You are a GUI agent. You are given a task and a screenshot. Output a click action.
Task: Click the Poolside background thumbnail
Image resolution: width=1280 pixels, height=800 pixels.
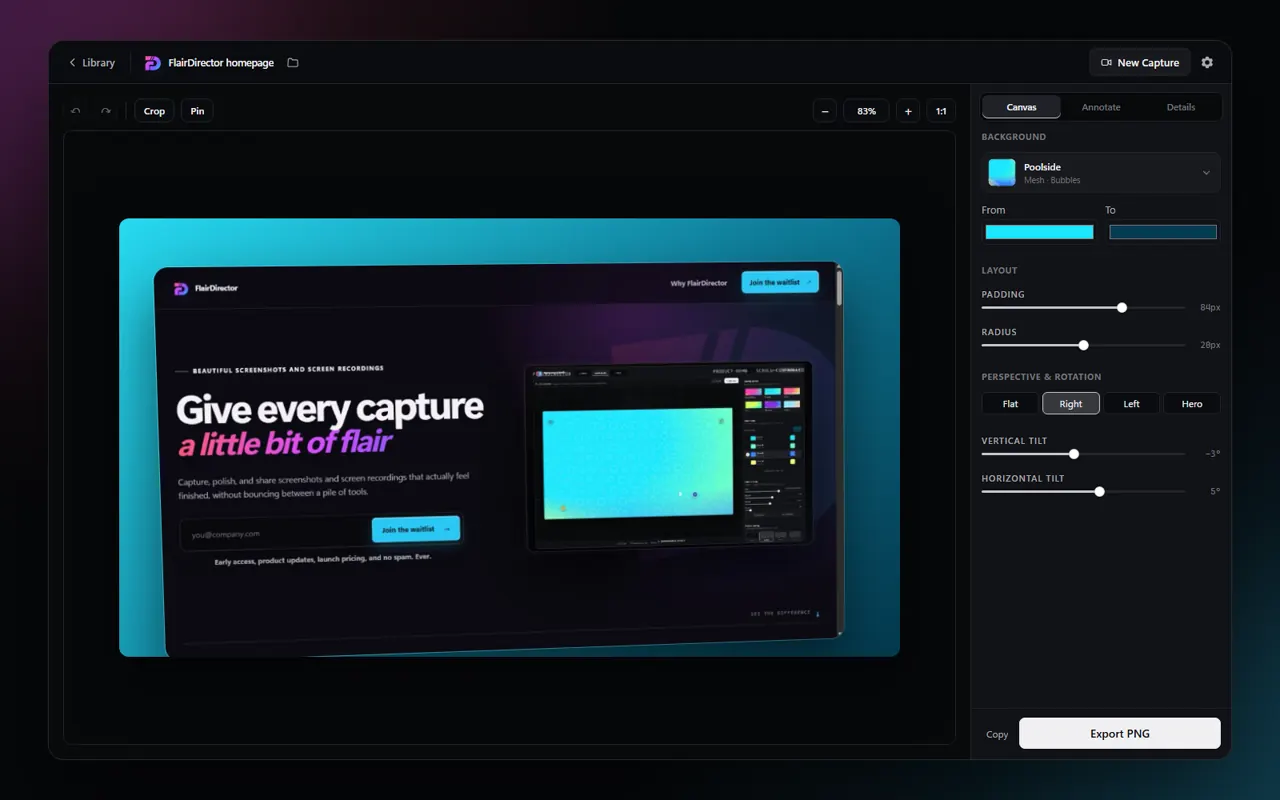[1002, 173]
